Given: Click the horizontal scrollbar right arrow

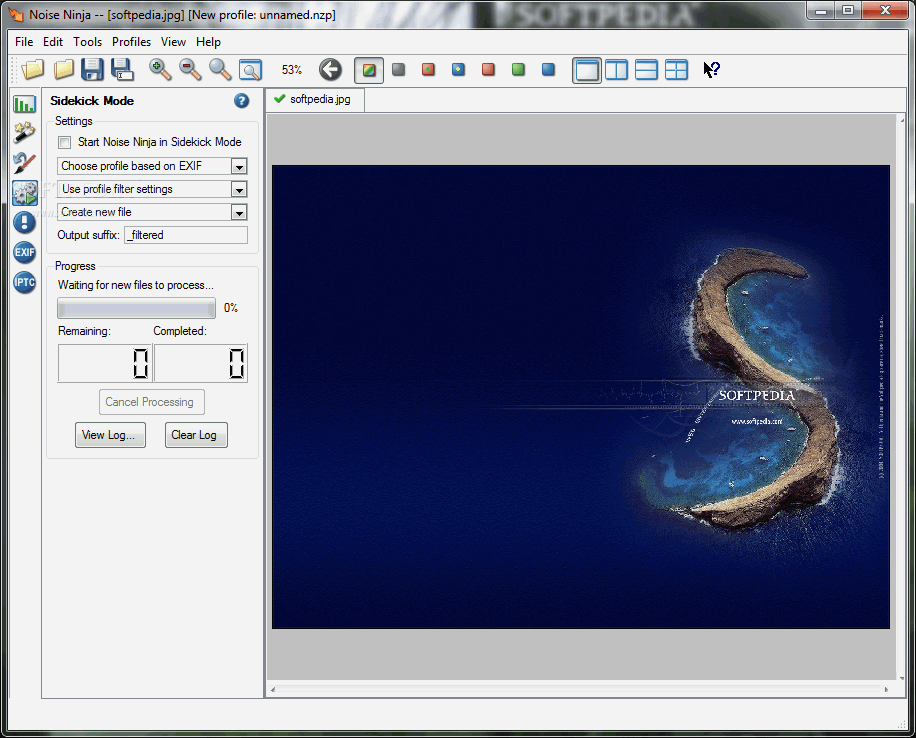Looking at the screenshot, I should (x=886, y=690).
